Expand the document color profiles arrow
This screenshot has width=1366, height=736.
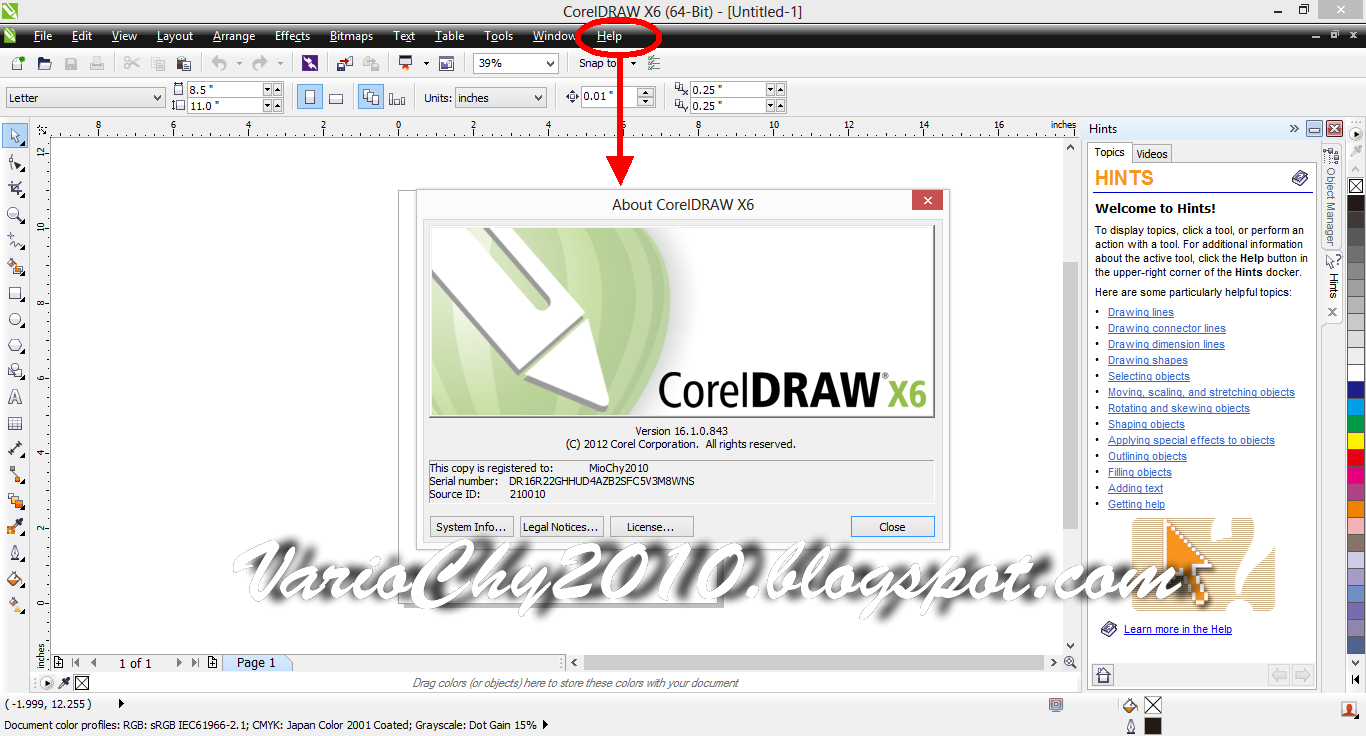pyautogui.click(x=545, y=725)
